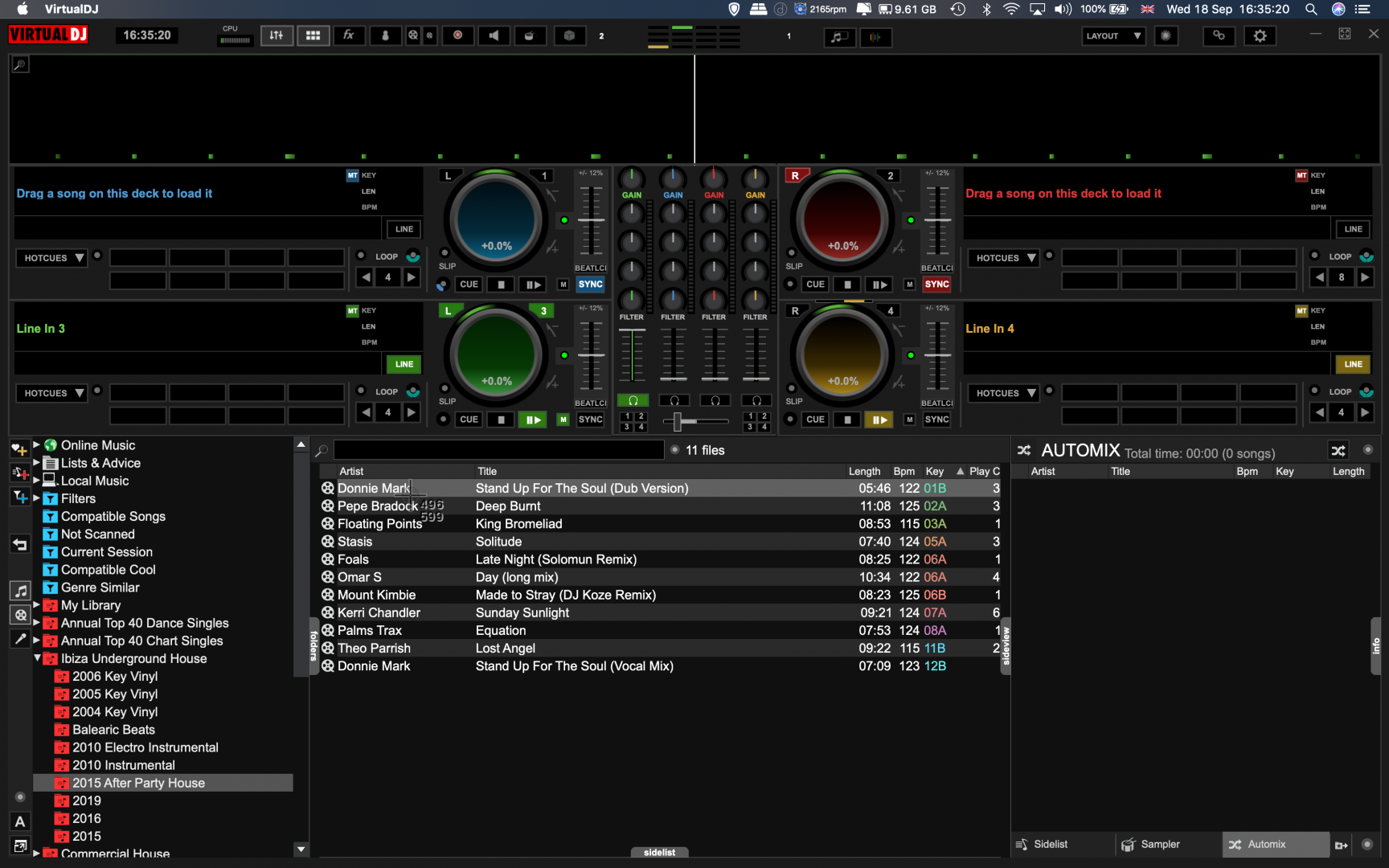1389x868 pixels.
Task: Sort the file list by the Bpm column
Action: point(903,471)
